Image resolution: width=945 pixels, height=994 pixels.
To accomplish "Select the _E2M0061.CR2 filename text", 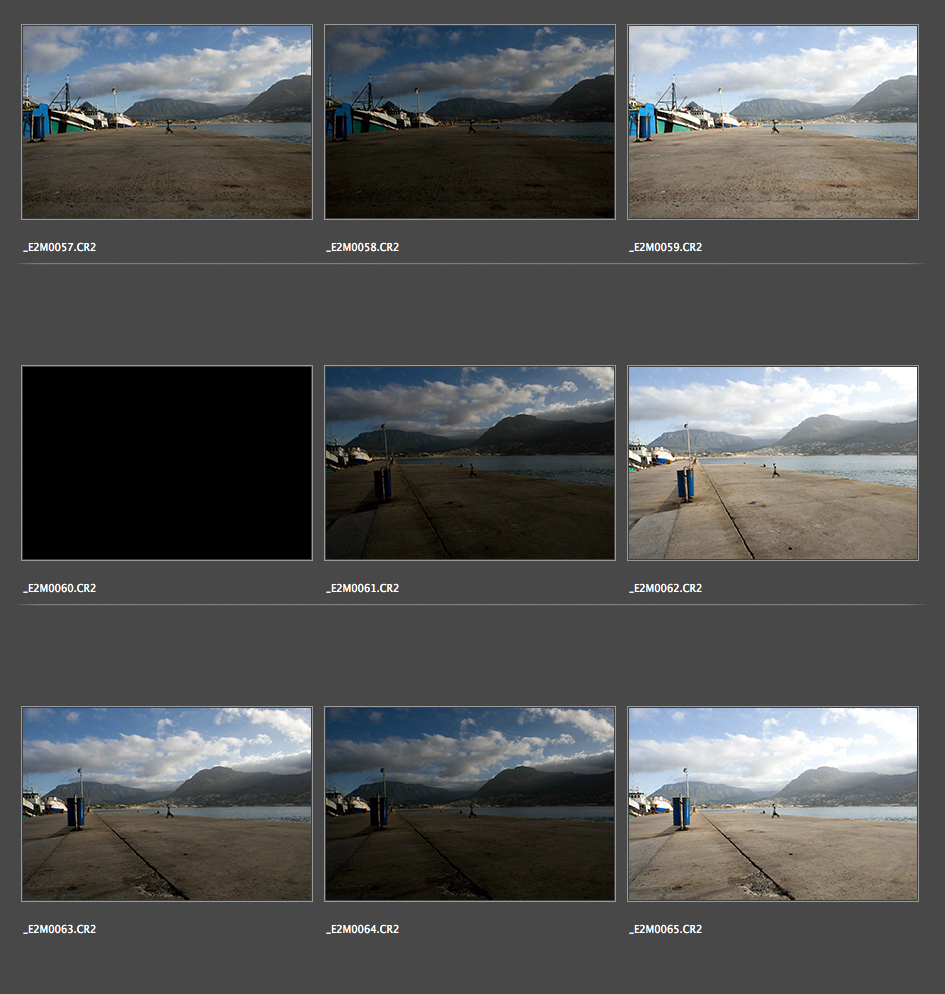I will pyautogui.click(x=363, y=588).
